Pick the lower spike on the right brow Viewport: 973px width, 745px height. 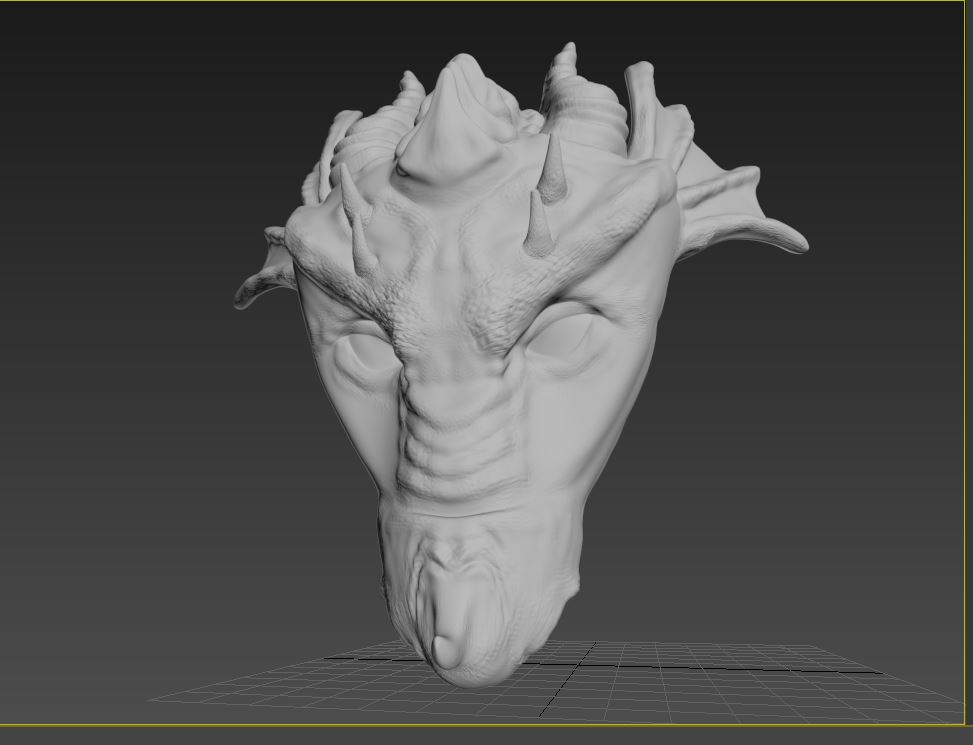click(539, 225)
